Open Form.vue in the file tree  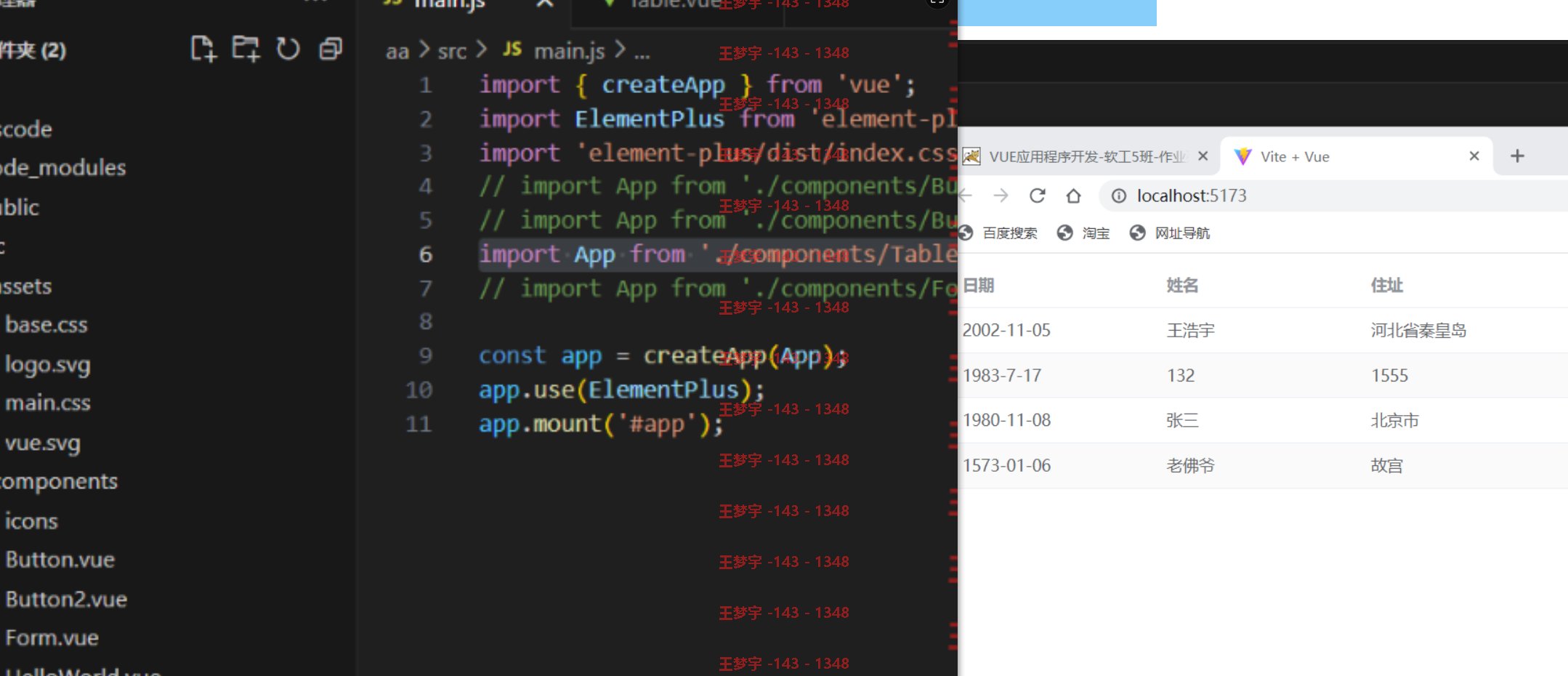tap(52, 637)
